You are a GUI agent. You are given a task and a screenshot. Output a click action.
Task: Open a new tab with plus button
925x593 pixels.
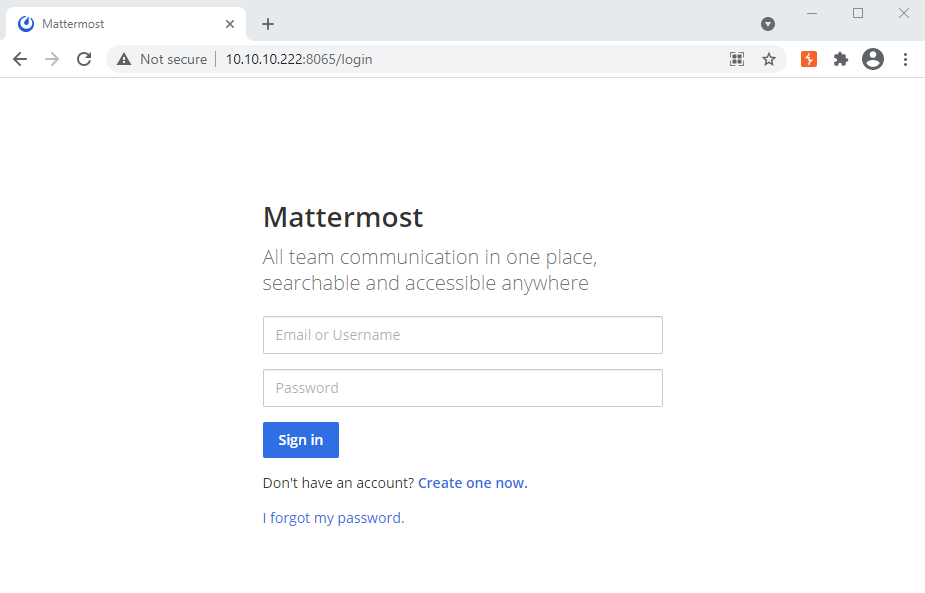268,24
